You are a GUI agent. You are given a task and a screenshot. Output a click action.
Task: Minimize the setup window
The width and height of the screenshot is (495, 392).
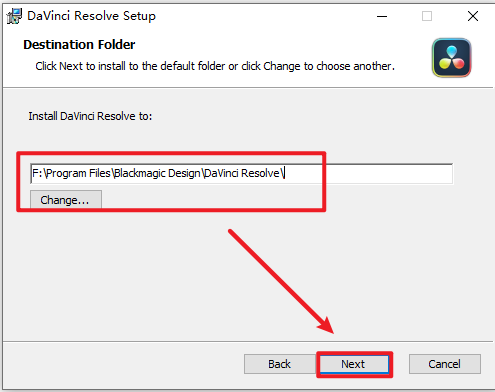pyautogui.click(x=382, y=16)
